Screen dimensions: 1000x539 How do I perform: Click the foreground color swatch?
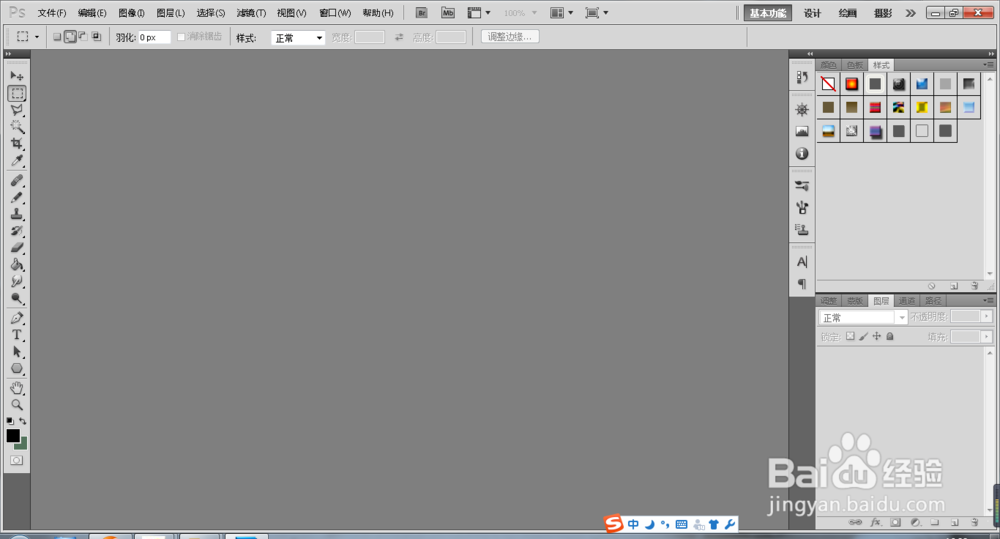coord(13,436)
